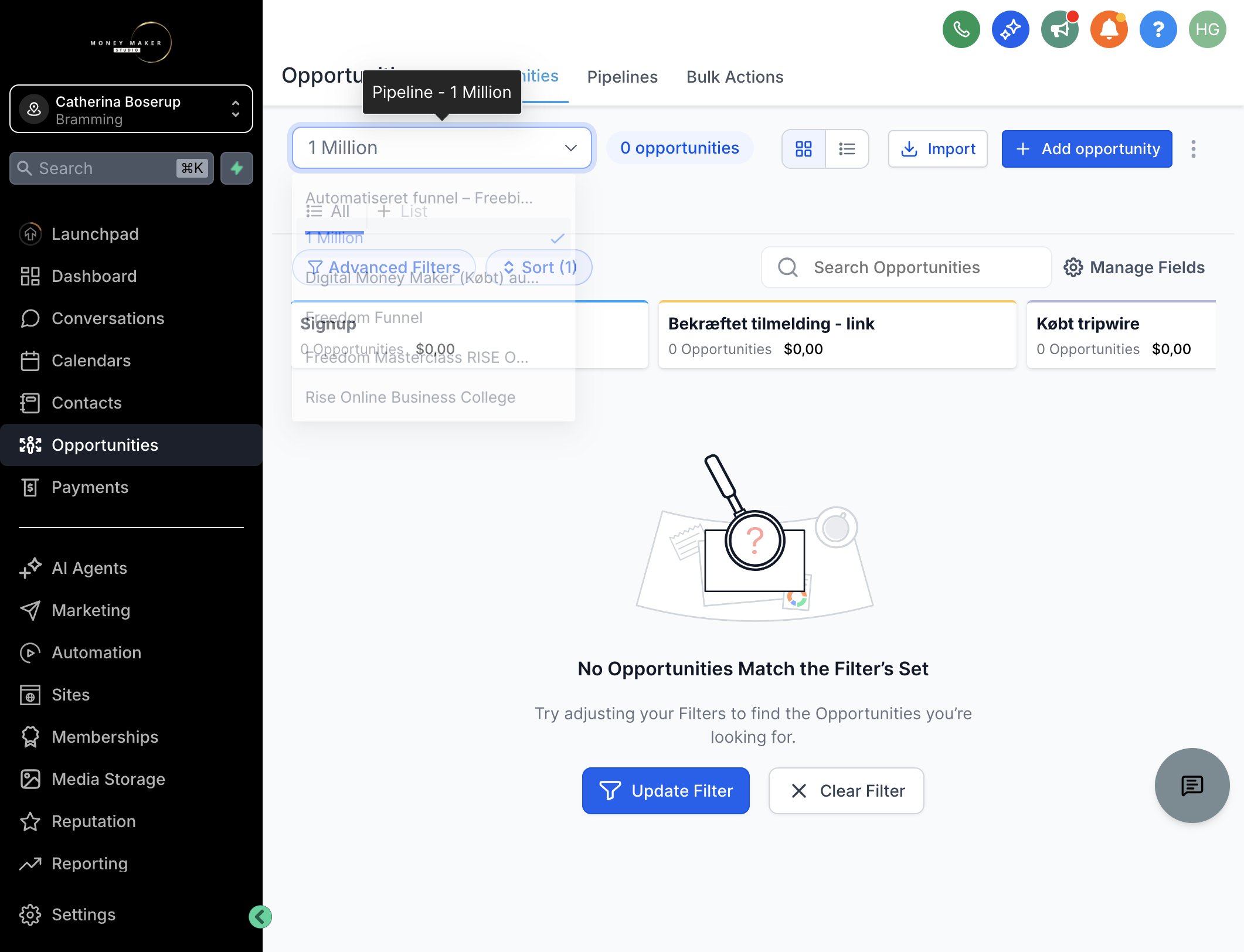Image resolution: width=1244 pixels, height=952 pixels.
Task: Open Memberships from the sidebar
Action: point(131,737)
